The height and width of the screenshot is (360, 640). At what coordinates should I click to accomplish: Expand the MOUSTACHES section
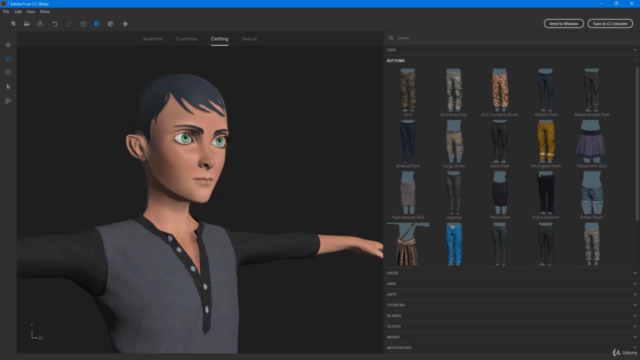pos(511,348)
